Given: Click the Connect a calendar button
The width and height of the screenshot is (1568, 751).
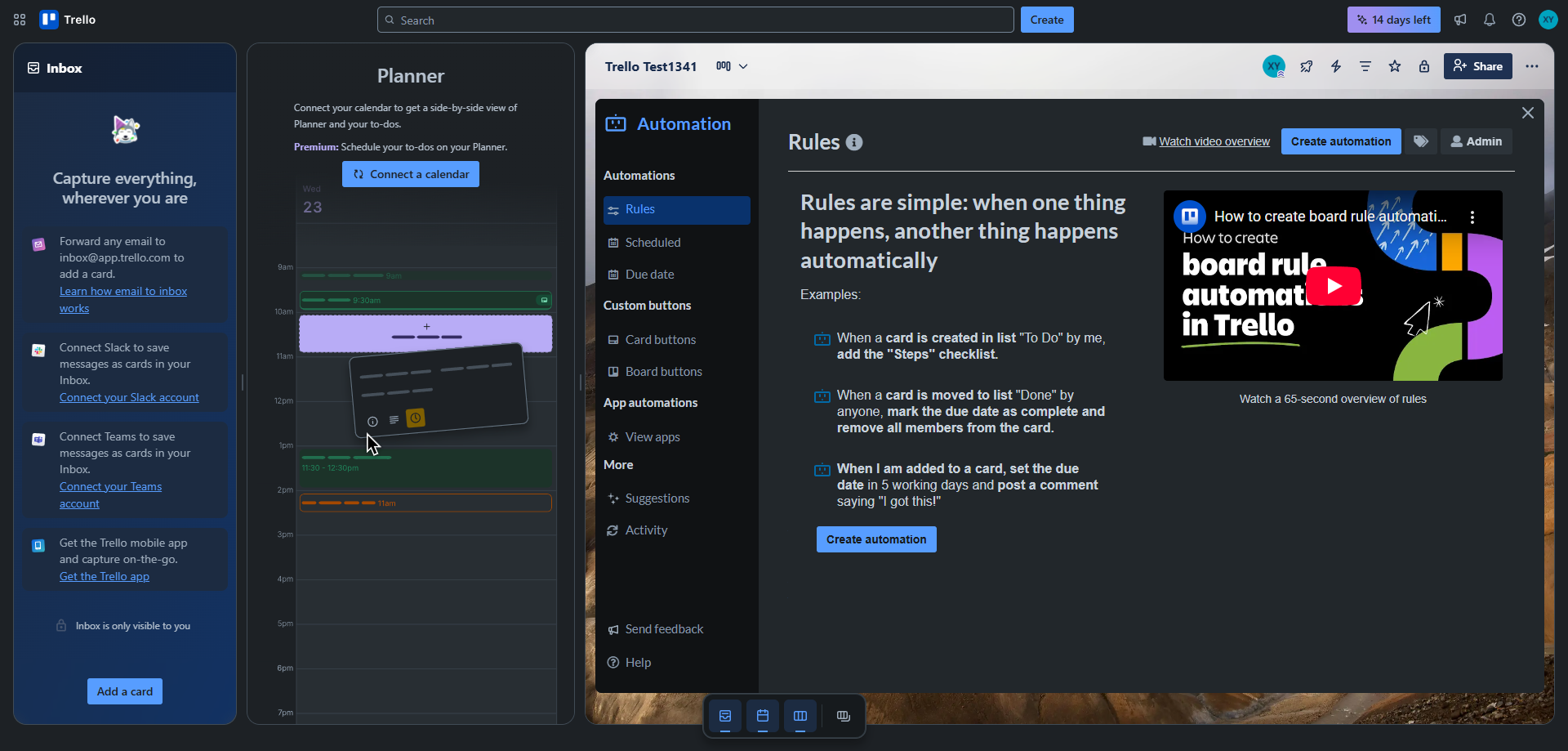Looking at the screenshot, I should click(411, 174).
